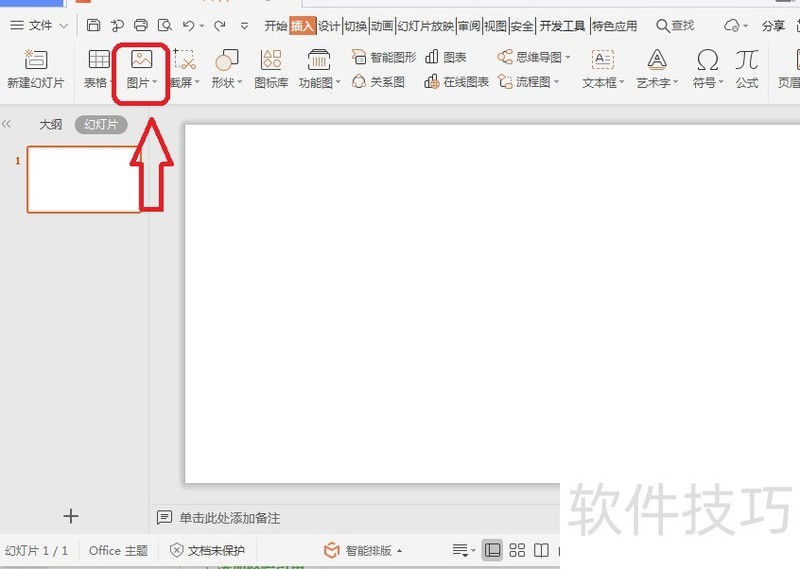Viewport: 800px width, 569px height.
Task: Expand the 图片 dropdown arrow
Action: [x=155, y=82]
